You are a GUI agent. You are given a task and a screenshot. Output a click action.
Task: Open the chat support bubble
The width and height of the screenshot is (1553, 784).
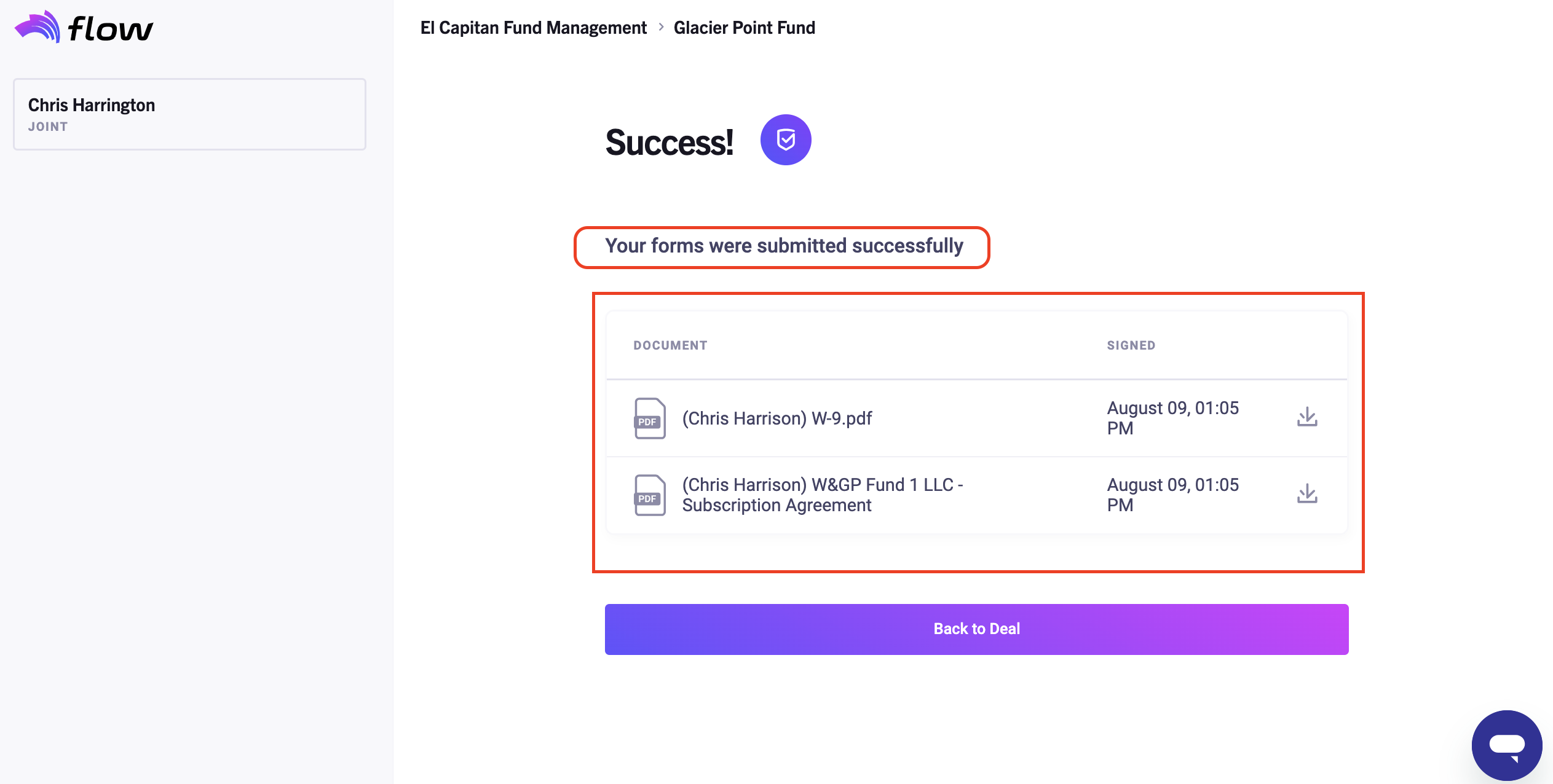(x=1506, y=745)
